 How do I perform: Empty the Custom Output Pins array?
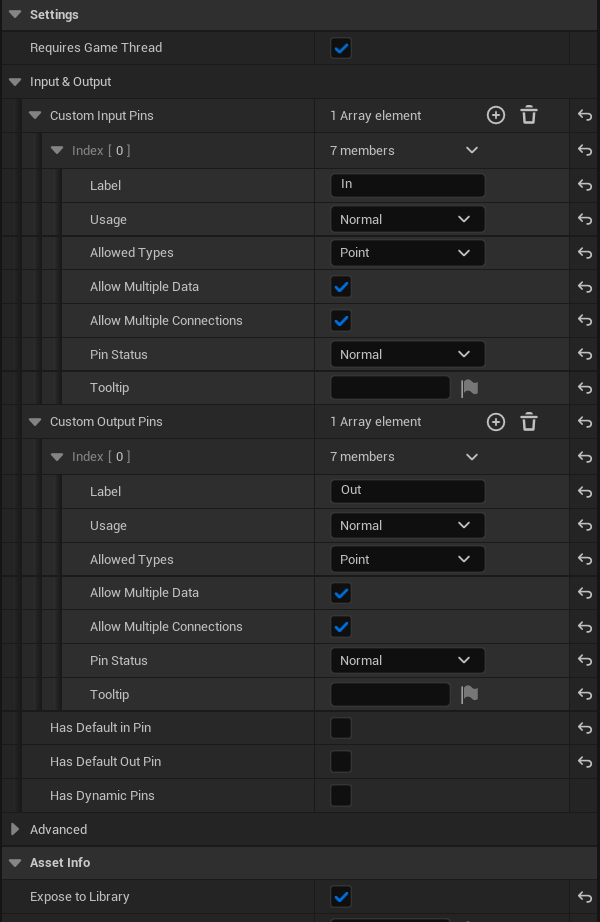point(529,422)
